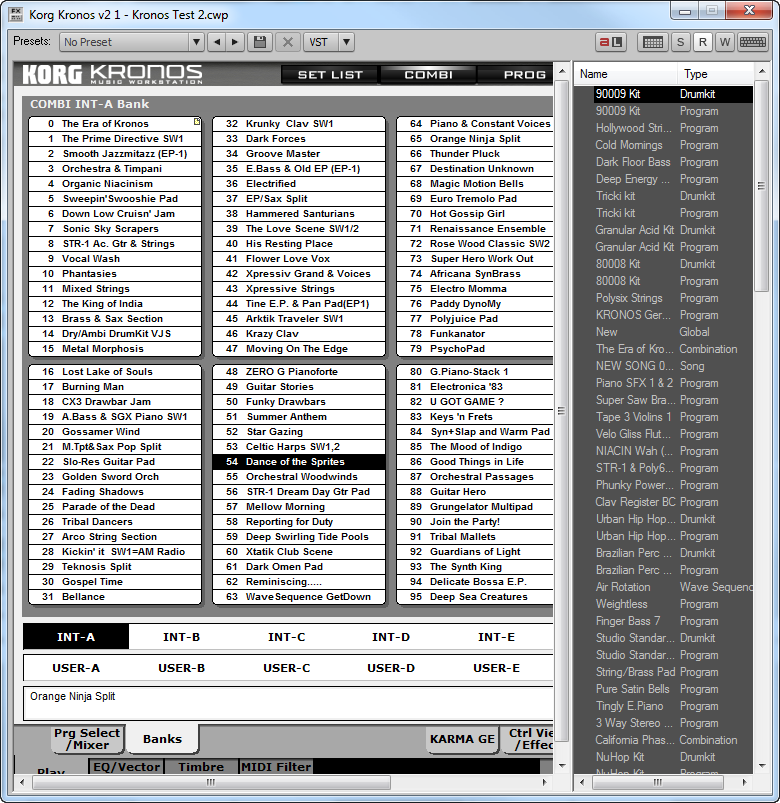The image size is (780, 803).
Task: Open the Timbre sub-tab
Action: coord(201,766)
